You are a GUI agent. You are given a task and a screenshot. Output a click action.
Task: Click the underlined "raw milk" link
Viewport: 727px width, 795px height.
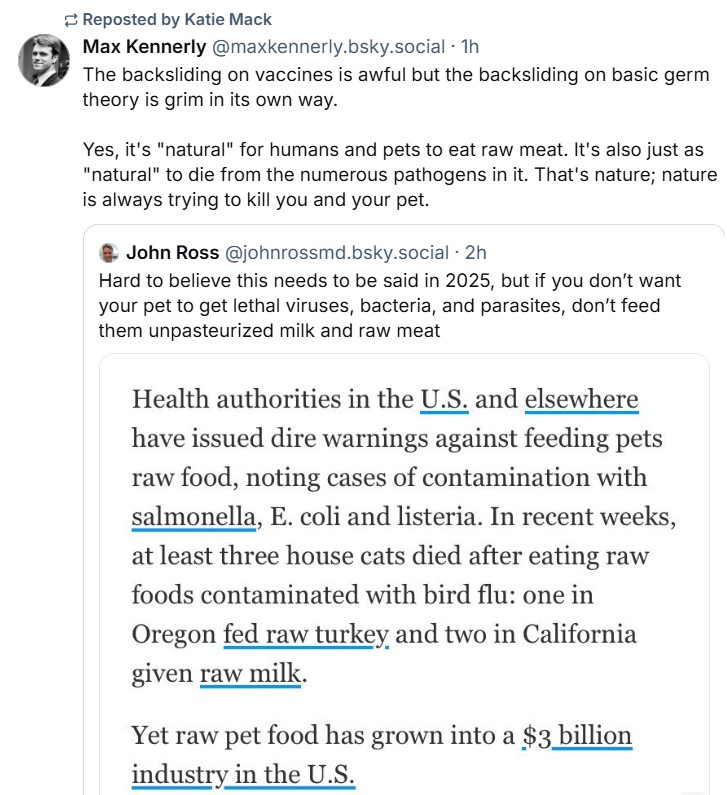pyautogui.click(x=250, y=674)
